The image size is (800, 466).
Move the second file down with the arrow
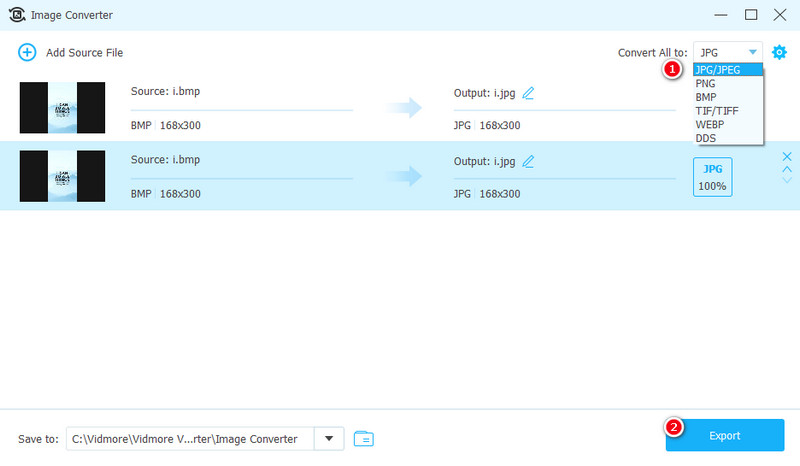click(x=786, y=182)
